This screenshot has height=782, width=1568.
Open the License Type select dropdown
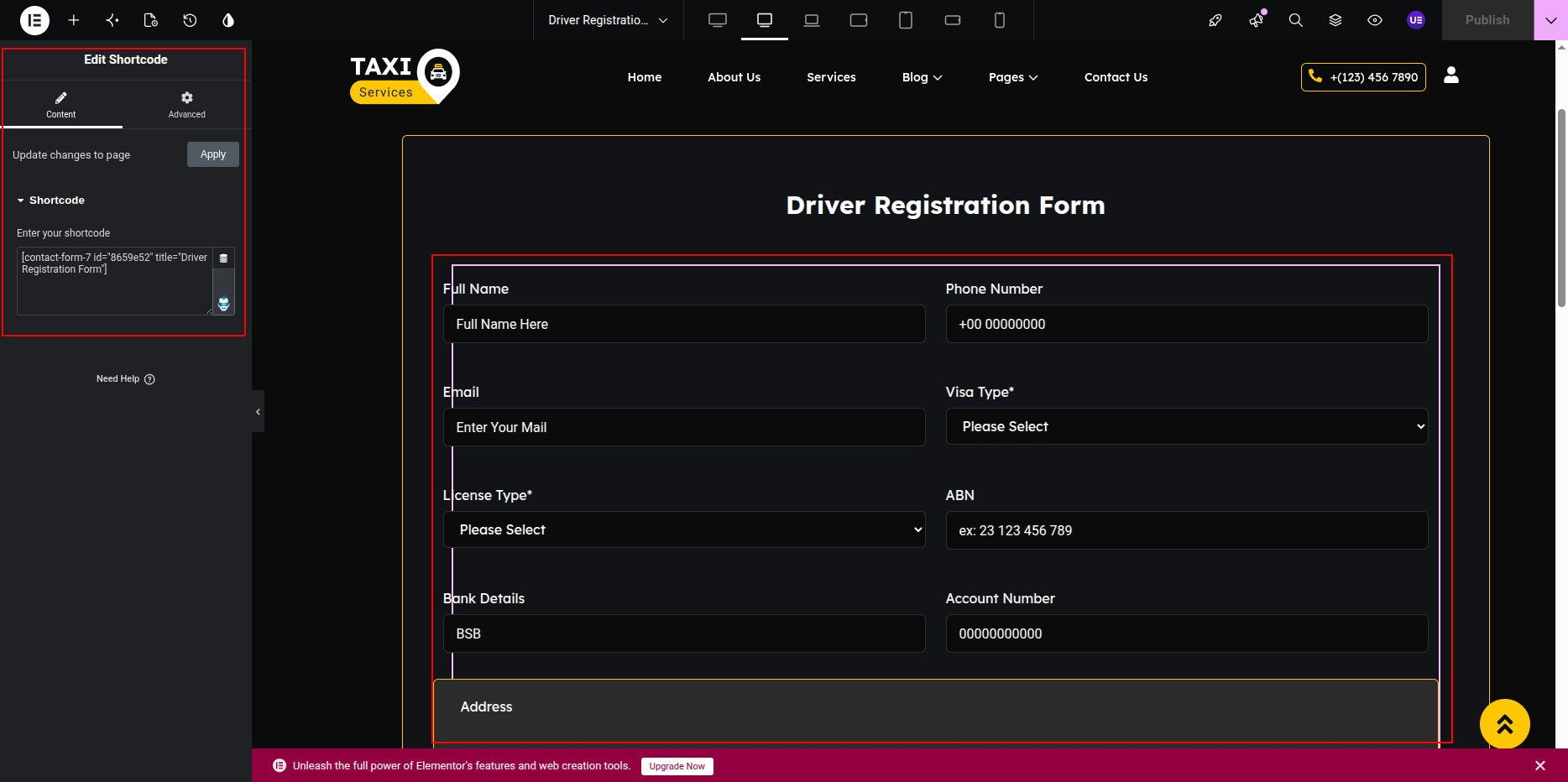point(684,529)
